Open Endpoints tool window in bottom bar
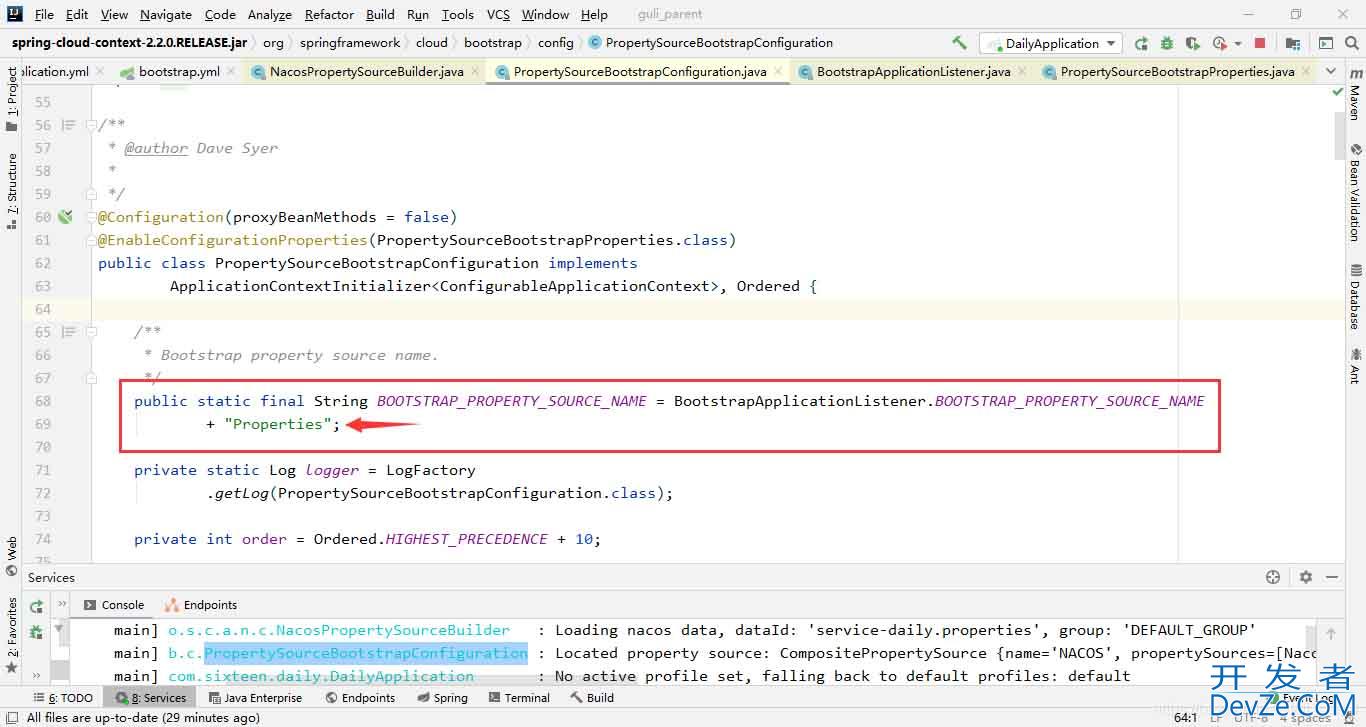 pos(359,698)
